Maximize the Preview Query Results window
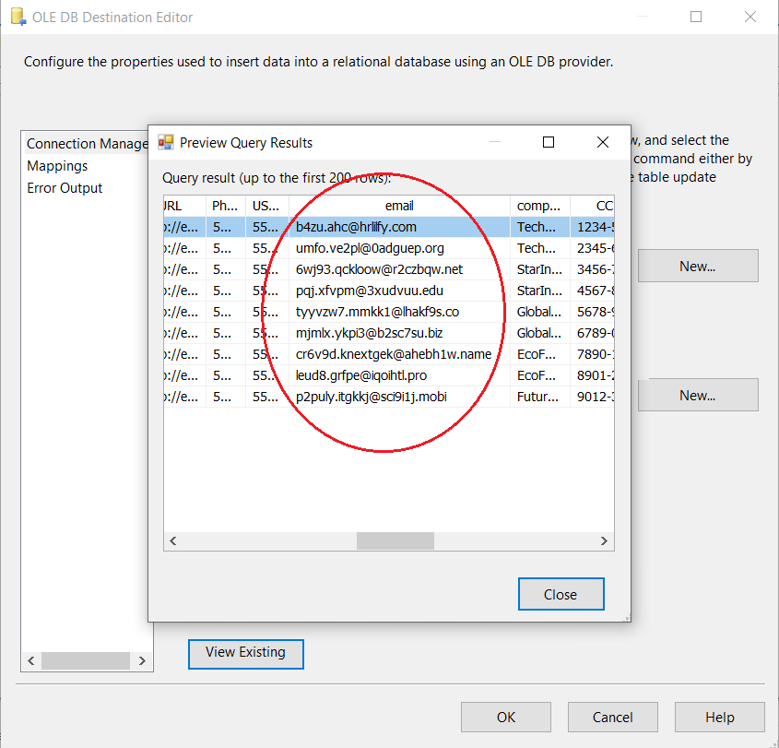This screenshot has height=748, width=779. point(548,142)
